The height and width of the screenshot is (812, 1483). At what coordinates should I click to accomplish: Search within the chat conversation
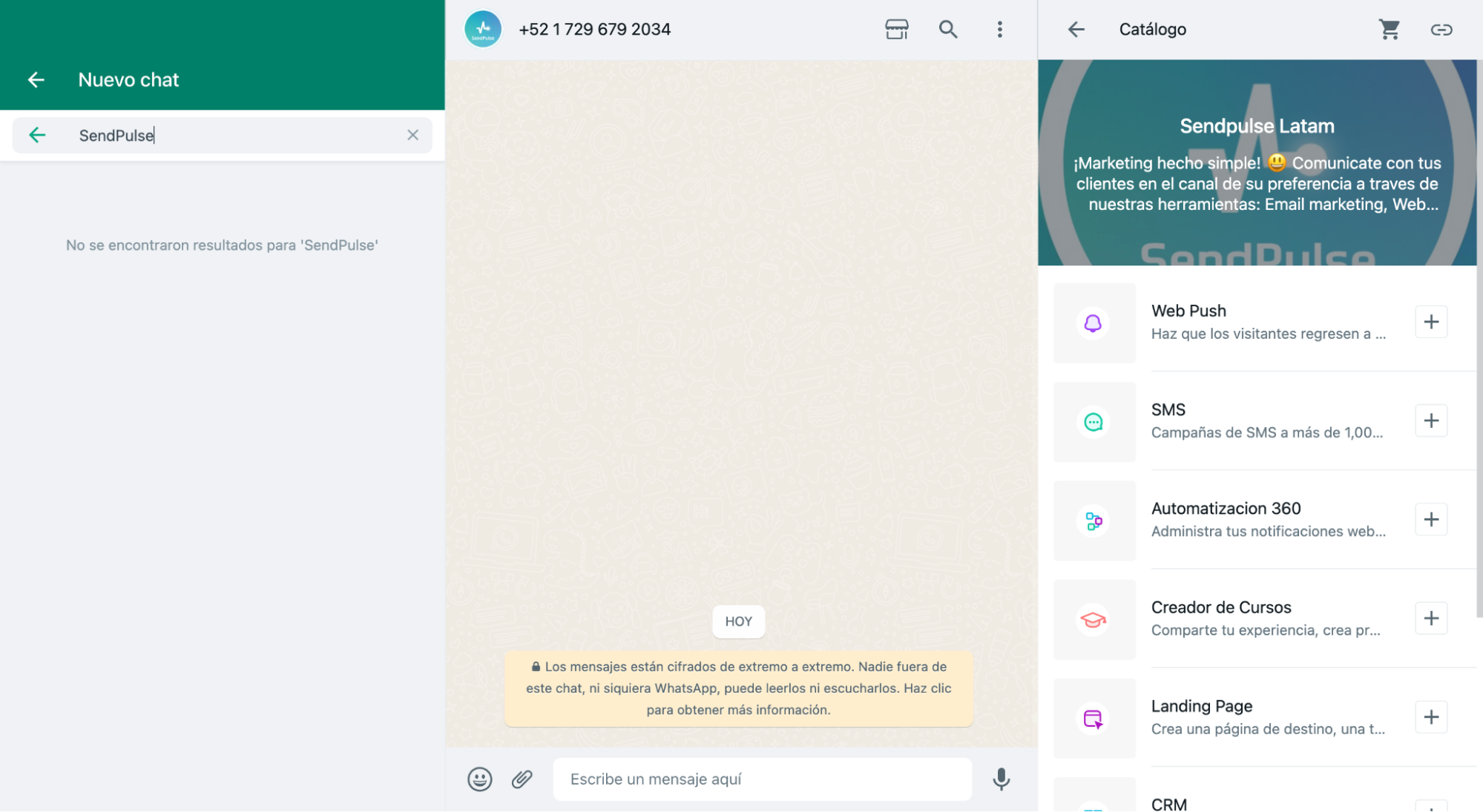[x=947, y=30]
